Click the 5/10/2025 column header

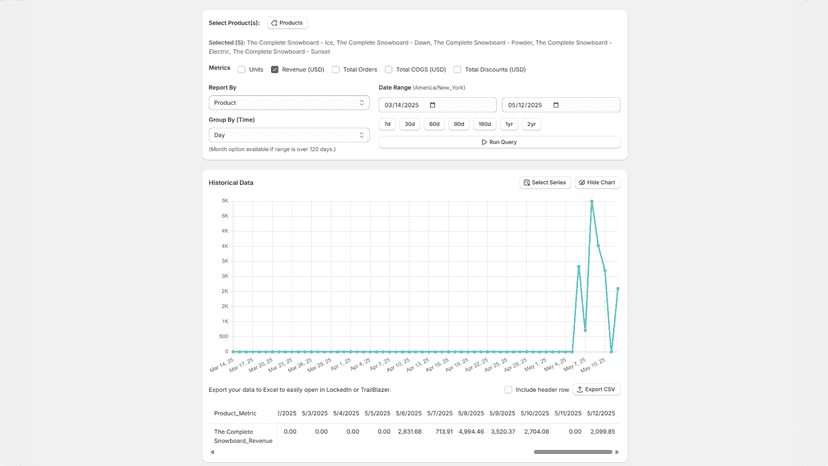coord(535,413)
